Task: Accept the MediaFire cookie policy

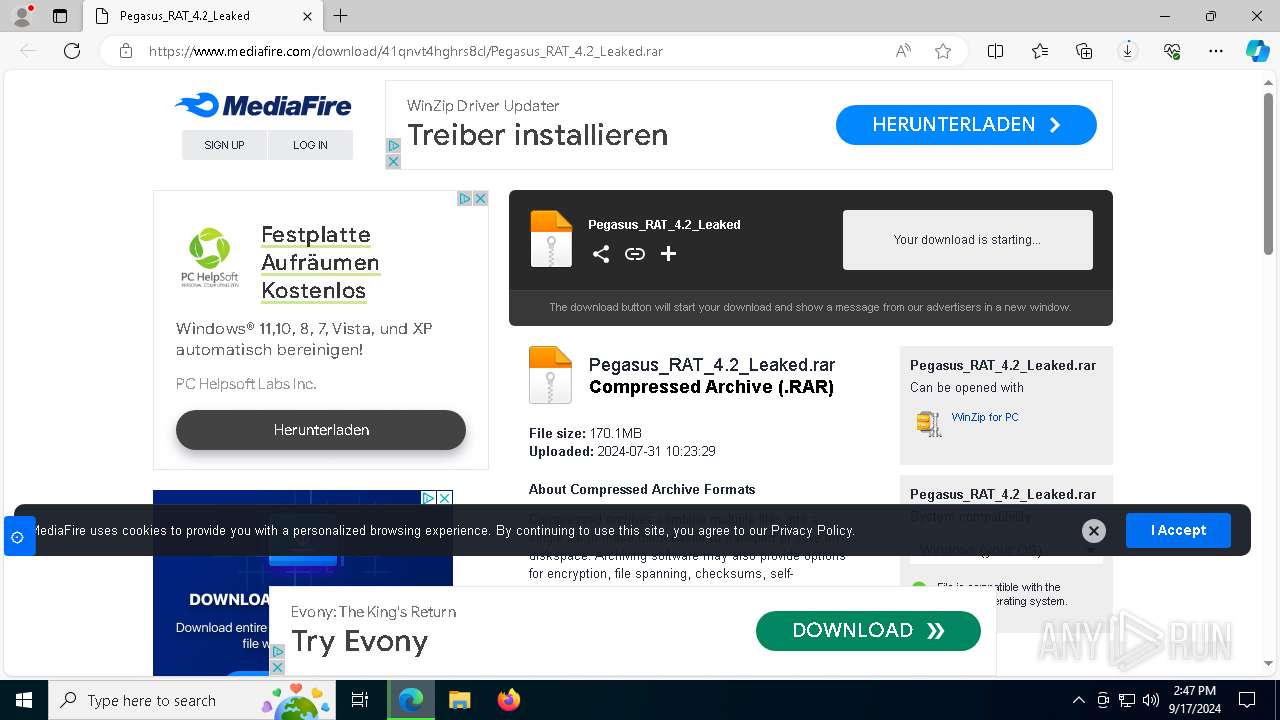Action: pyautogui.click(x=1178, y=530)
